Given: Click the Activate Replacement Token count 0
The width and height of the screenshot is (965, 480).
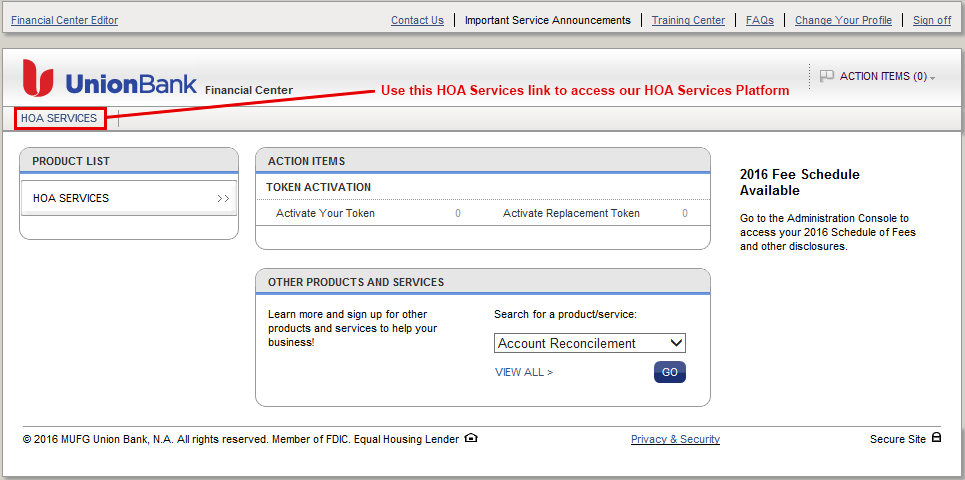Looking at the screenshot, I should [685, 214].
